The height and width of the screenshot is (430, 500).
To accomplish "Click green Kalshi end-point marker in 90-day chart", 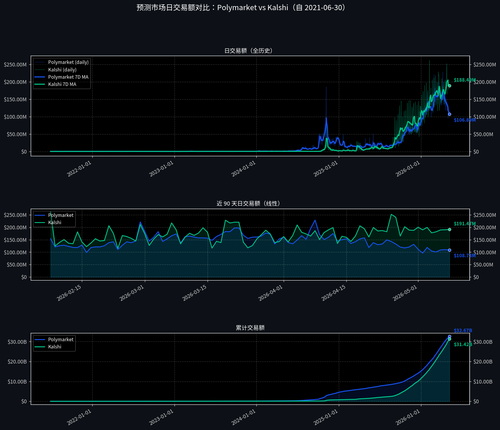I will (450, 230).
